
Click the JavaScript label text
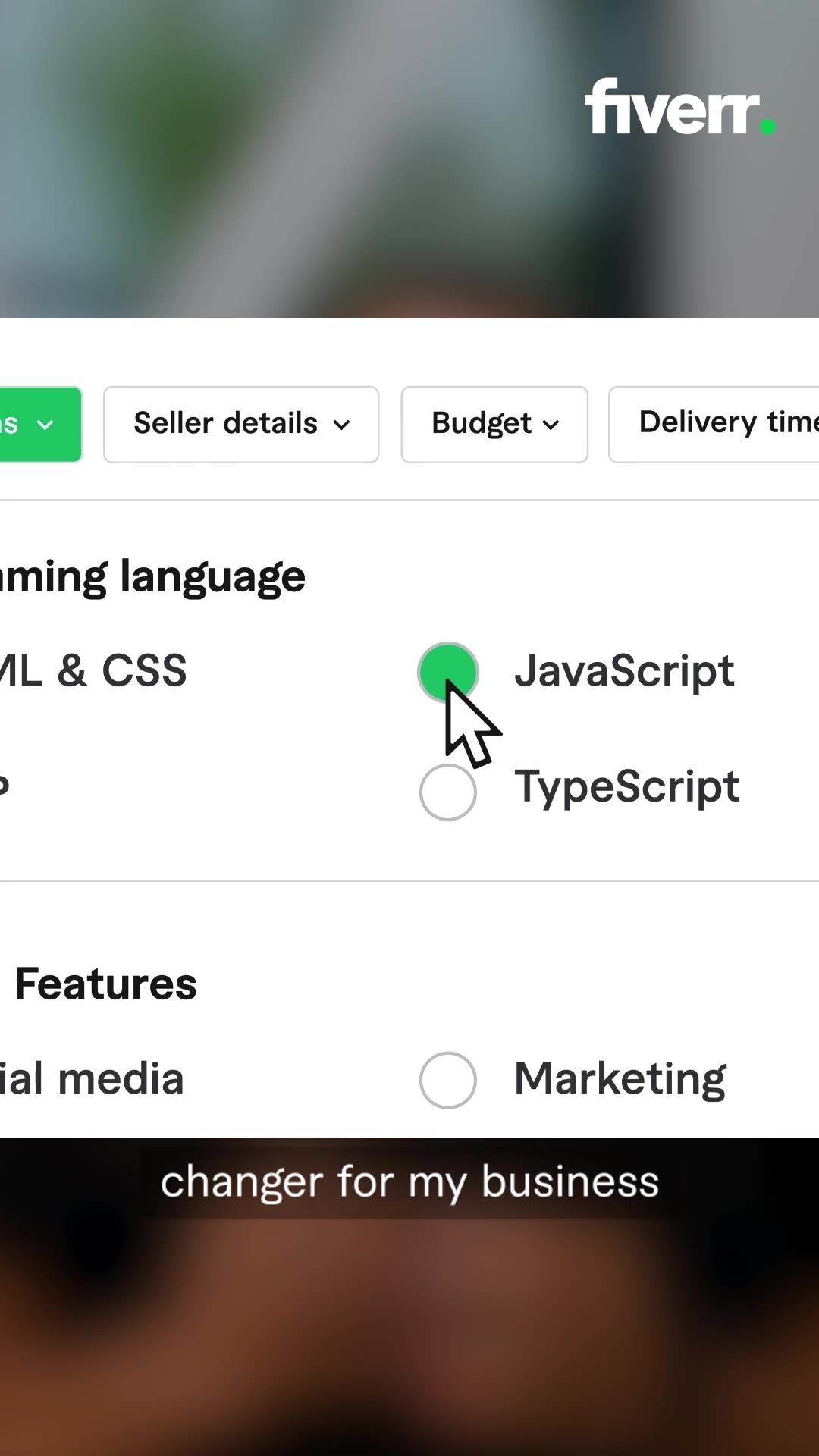[x=624, y=672]
